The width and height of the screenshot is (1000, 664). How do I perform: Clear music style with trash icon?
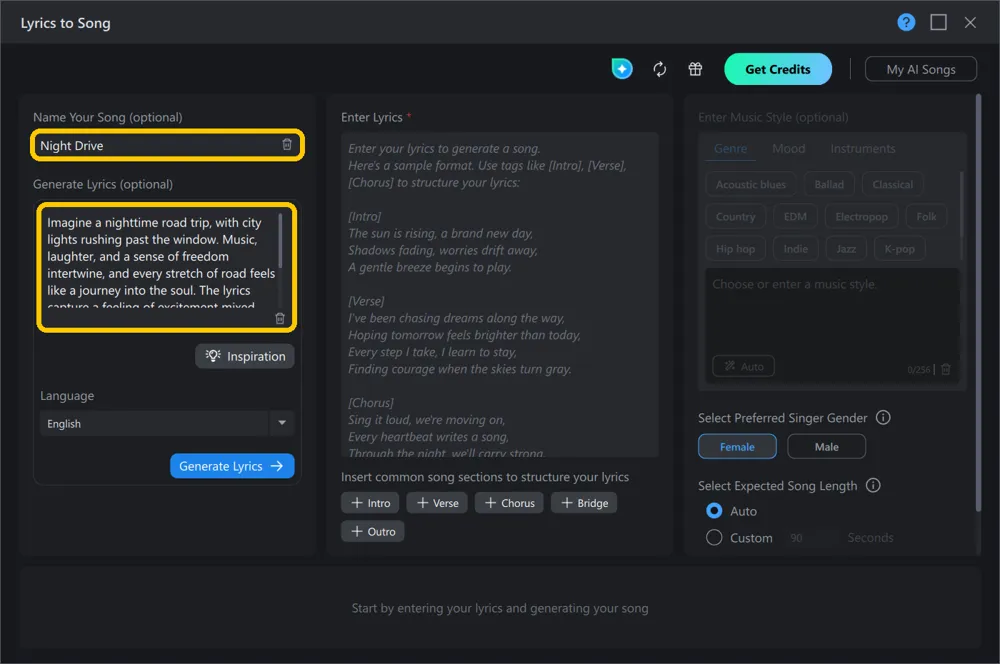pyautogui.click(x=946, y=369)
